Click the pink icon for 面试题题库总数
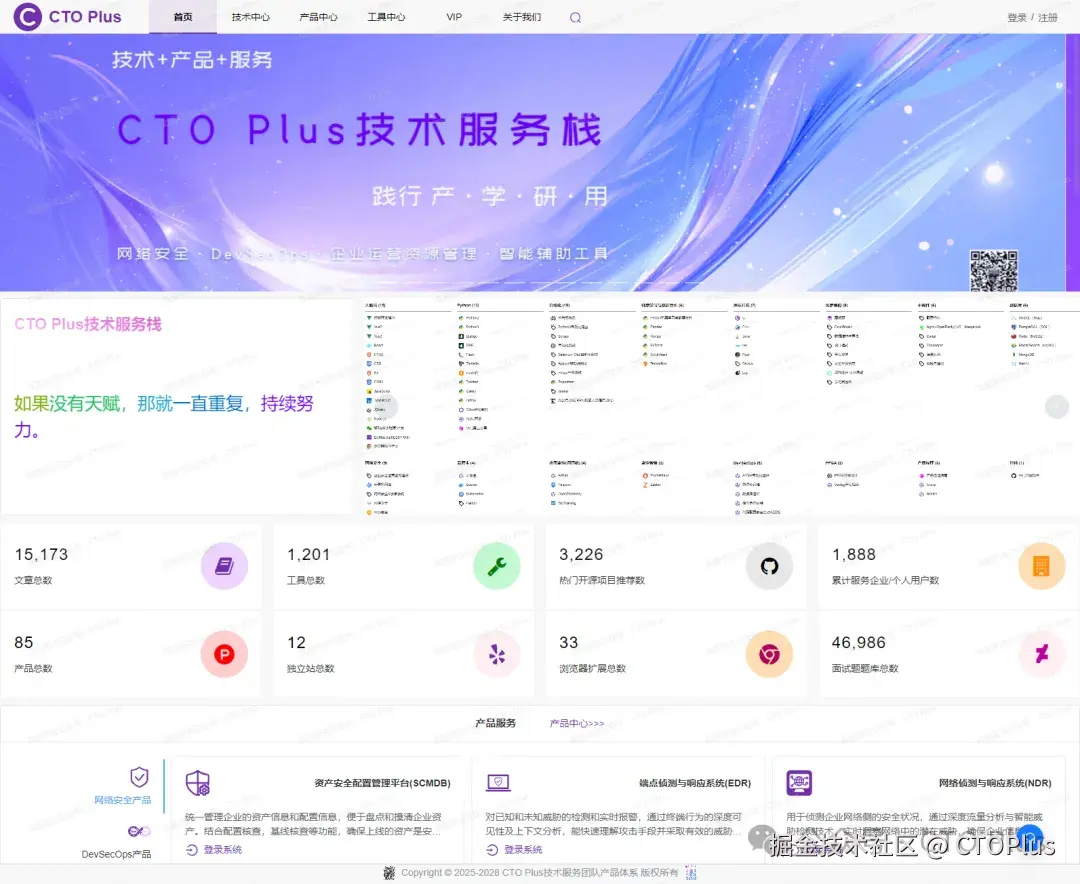 point(1041,654)
